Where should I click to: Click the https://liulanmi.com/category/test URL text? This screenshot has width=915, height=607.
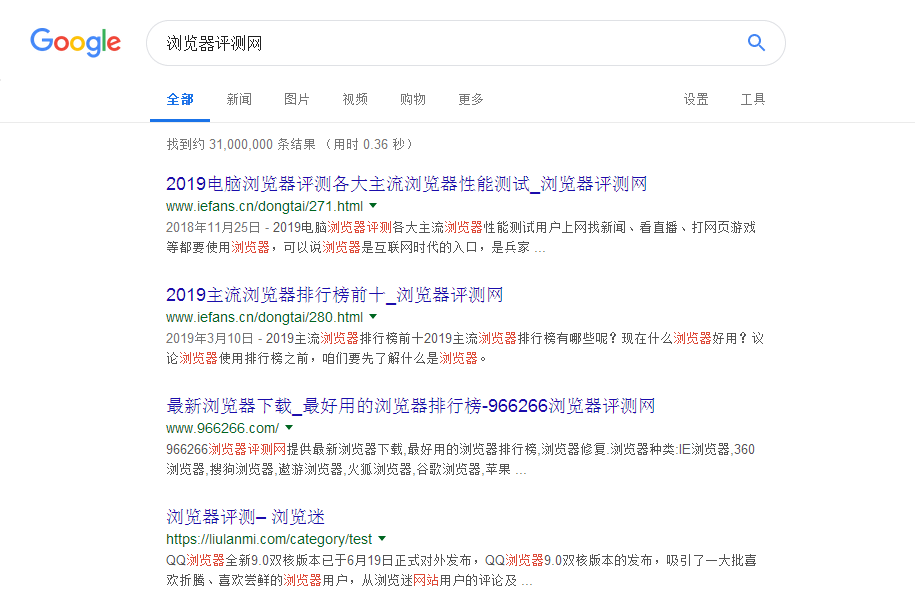tap(269, 539)
